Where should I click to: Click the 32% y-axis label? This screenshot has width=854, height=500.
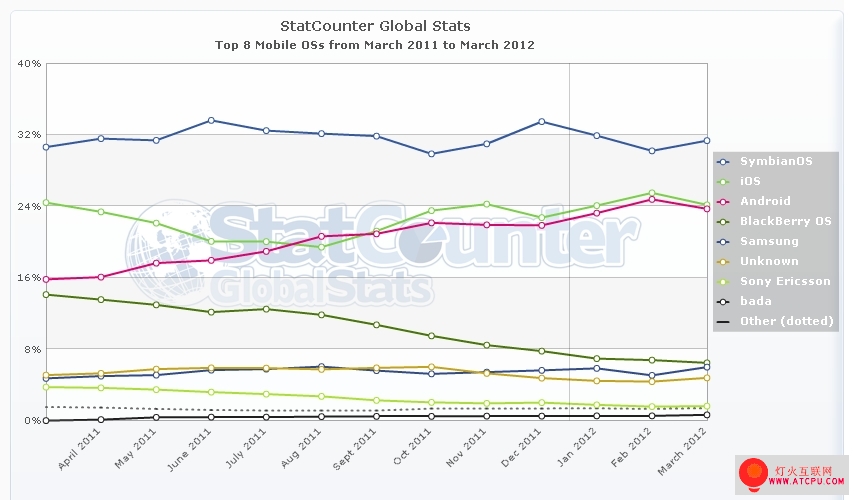(x=29, y=135)
